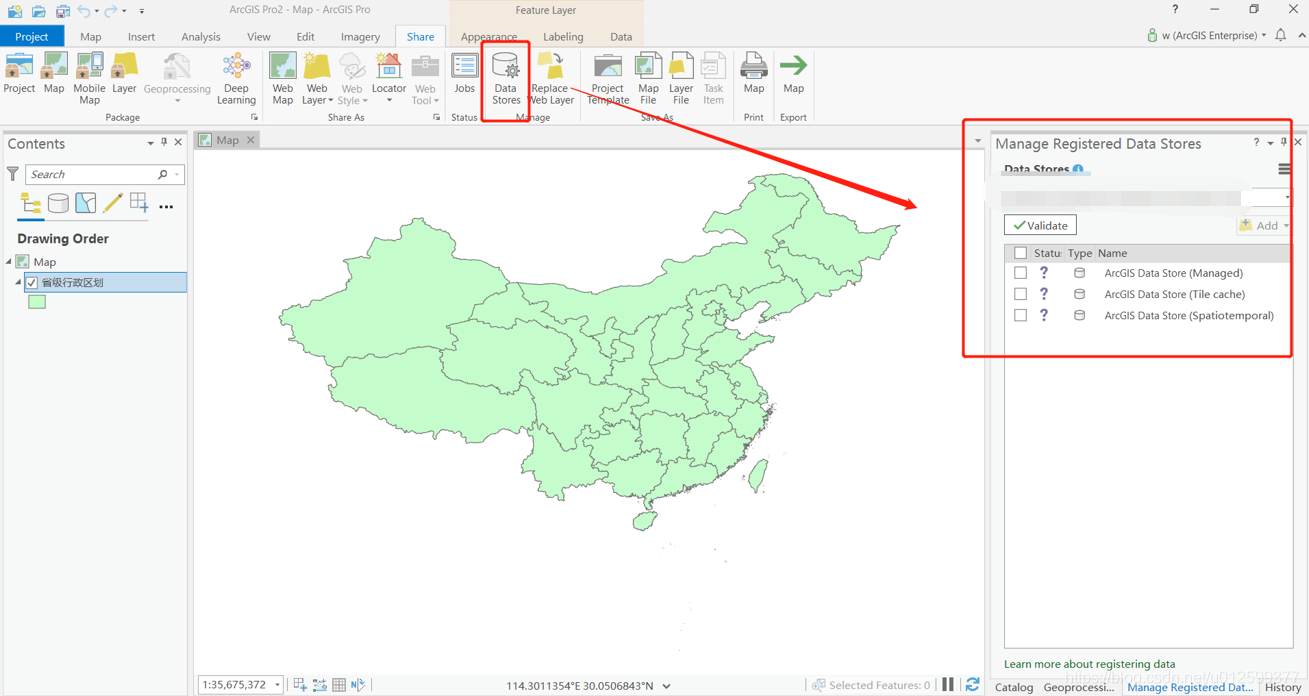The height and width of the screenshot is (696, 1309).
Task: Click the notifications bell icon
Action: 1281,36
